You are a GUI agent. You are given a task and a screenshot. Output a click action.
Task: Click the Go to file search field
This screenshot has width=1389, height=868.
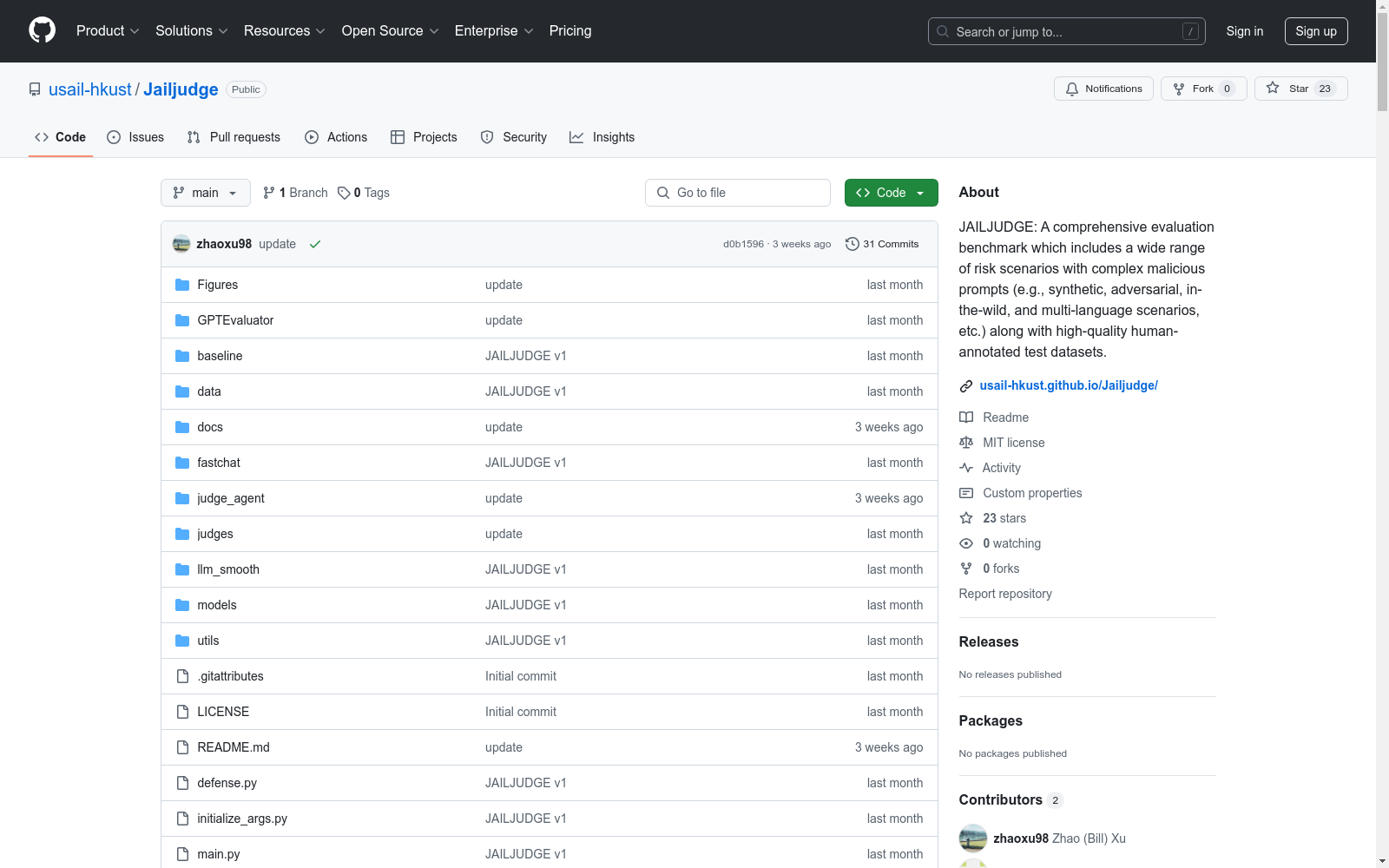(738, 193)
